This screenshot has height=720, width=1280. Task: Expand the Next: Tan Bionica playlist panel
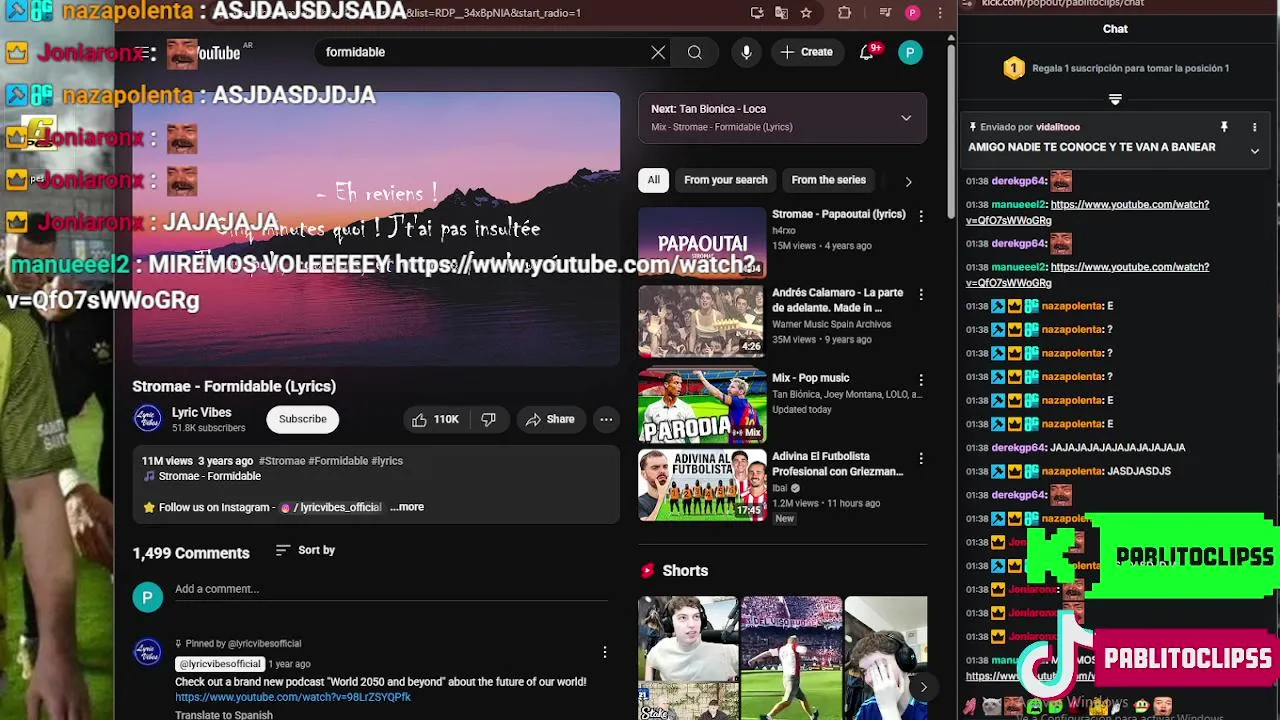(906, 118)
